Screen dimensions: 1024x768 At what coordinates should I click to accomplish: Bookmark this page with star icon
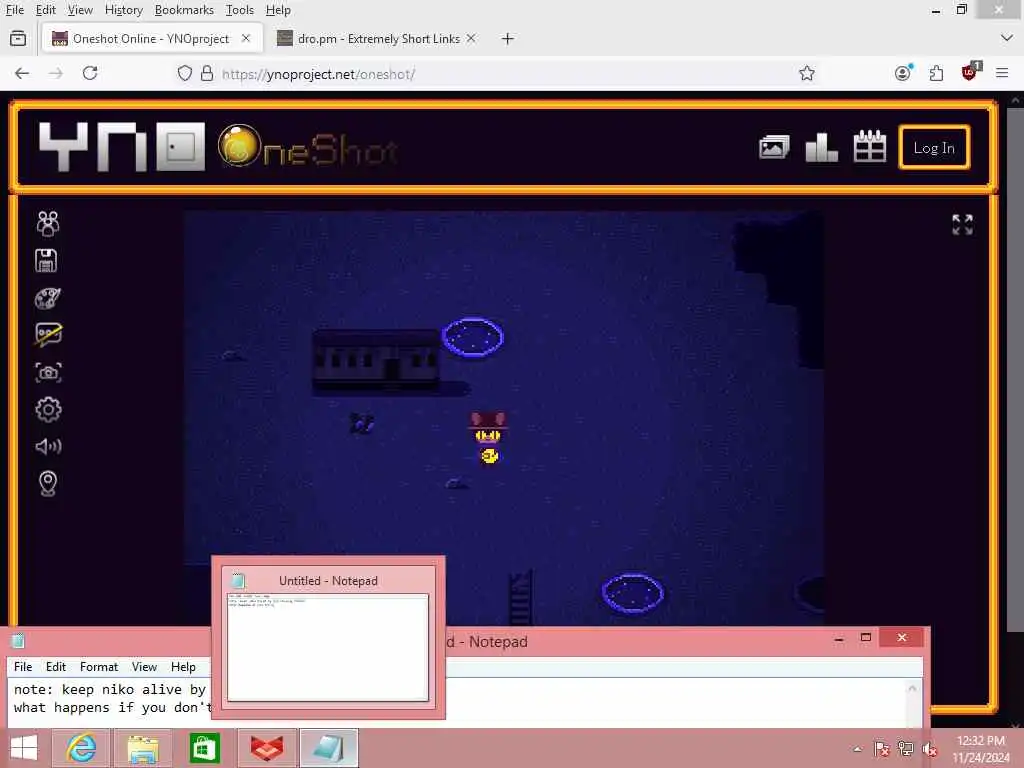[807, 73]
